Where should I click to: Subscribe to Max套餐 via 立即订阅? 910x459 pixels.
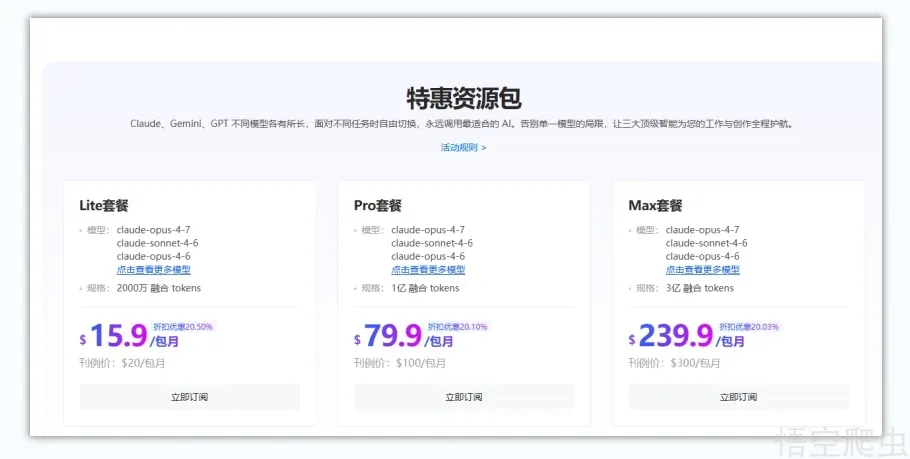click(x=738, y=397)
